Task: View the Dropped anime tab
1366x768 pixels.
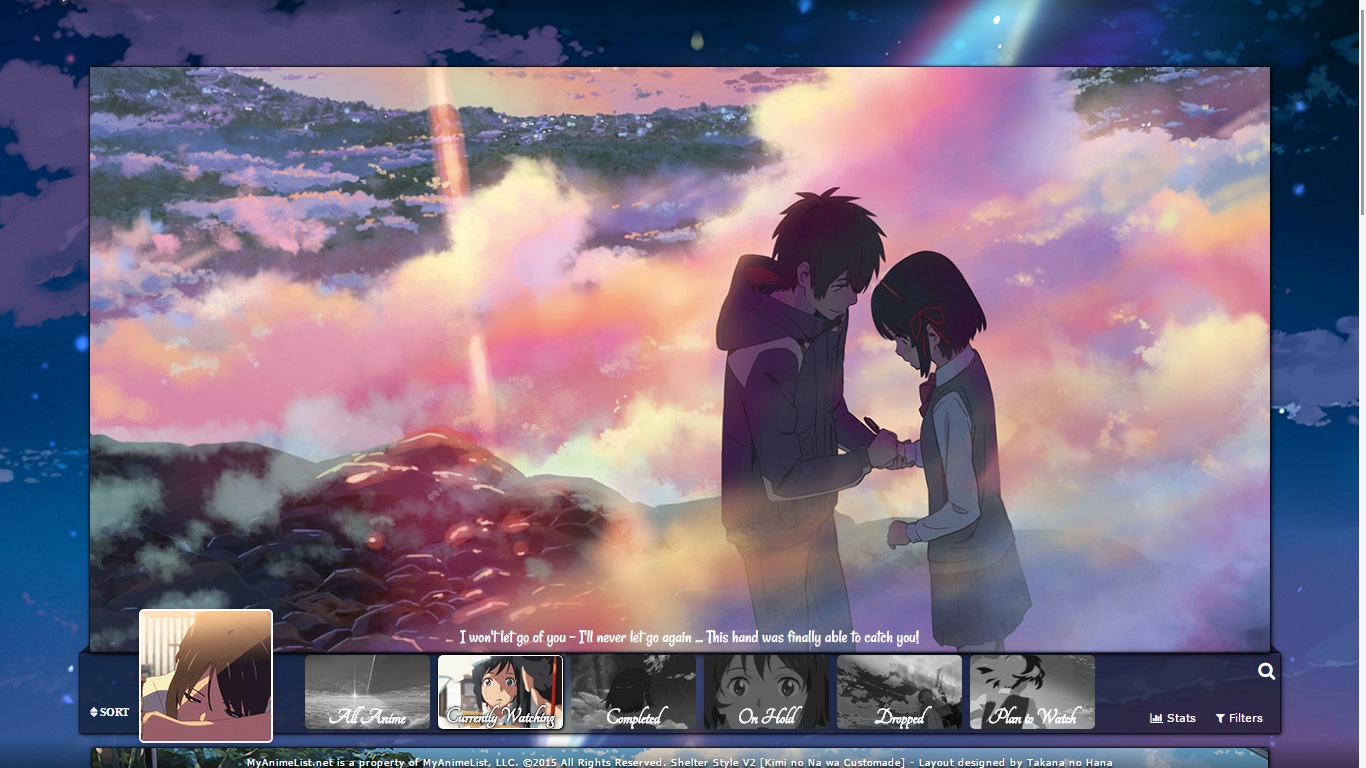Action: (x=899, y=692)
